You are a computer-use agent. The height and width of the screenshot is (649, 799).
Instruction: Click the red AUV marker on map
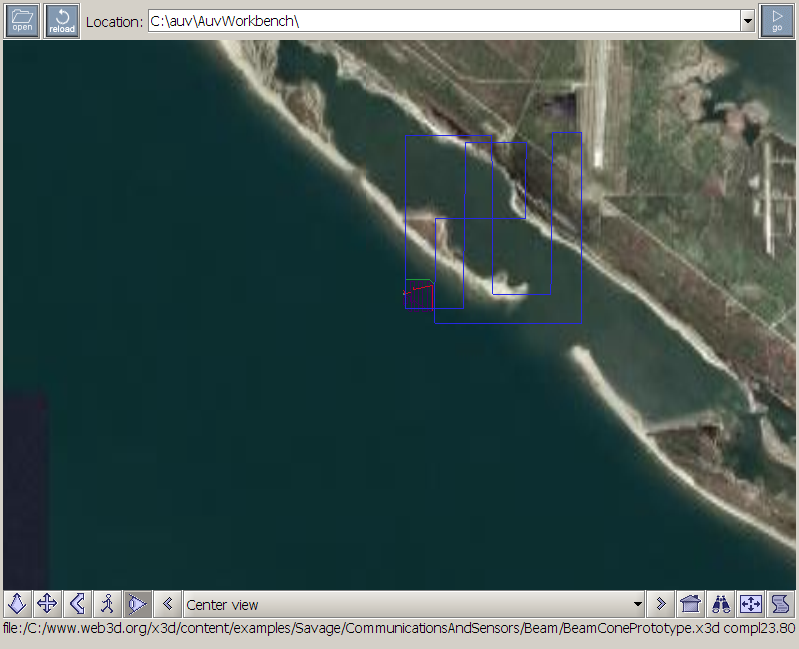[418, 291]
